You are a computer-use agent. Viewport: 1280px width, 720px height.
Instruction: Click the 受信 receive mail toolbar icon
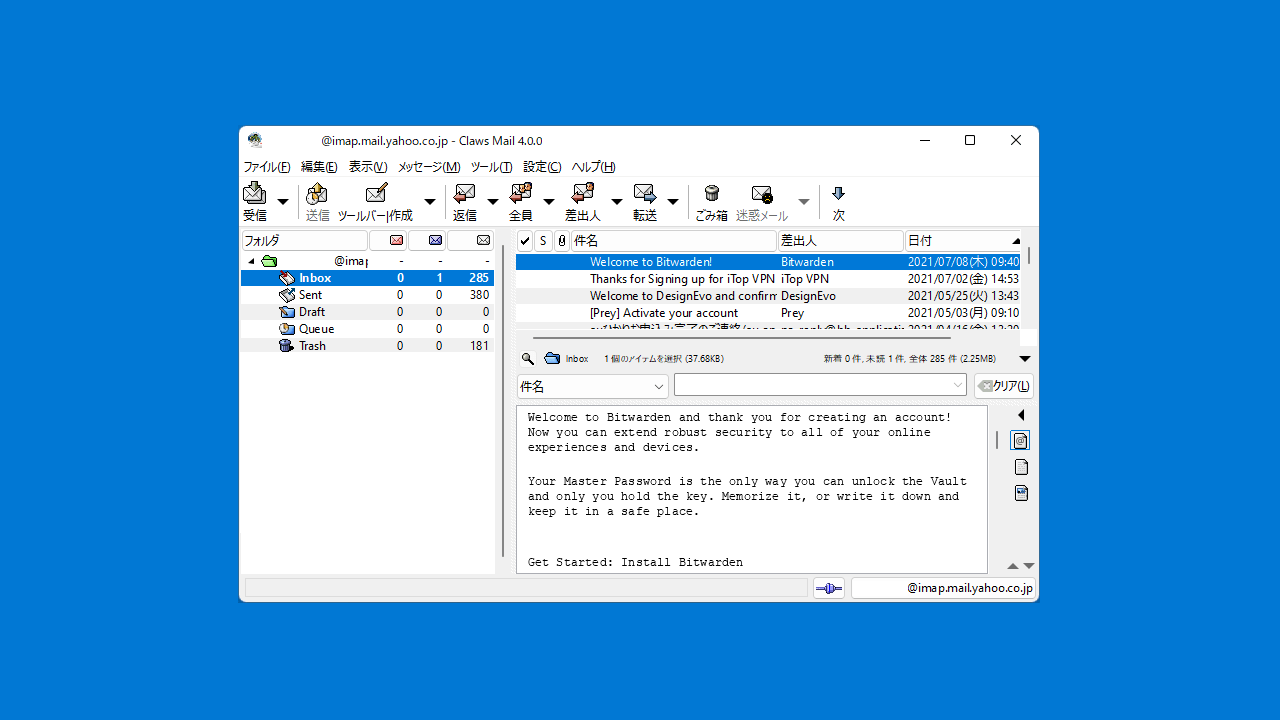click(x=255, y=193)
